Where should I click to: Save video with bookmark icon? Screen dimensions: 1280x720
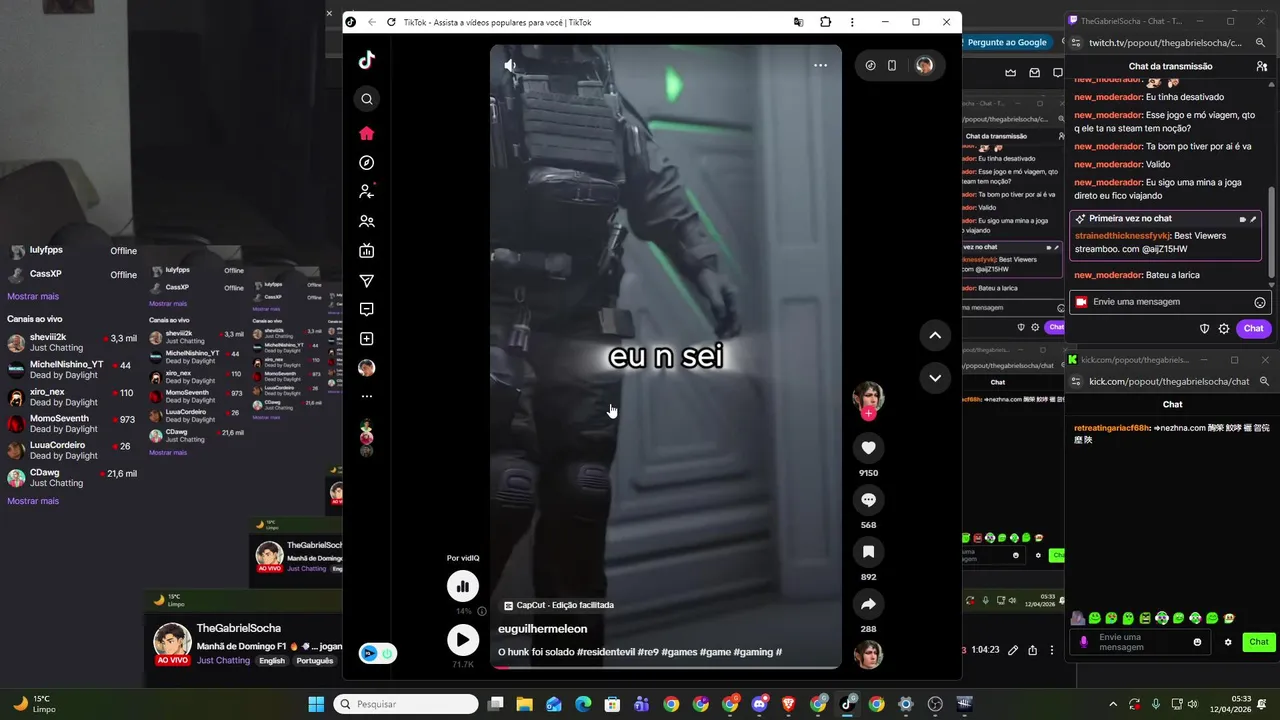pos(868,552)
